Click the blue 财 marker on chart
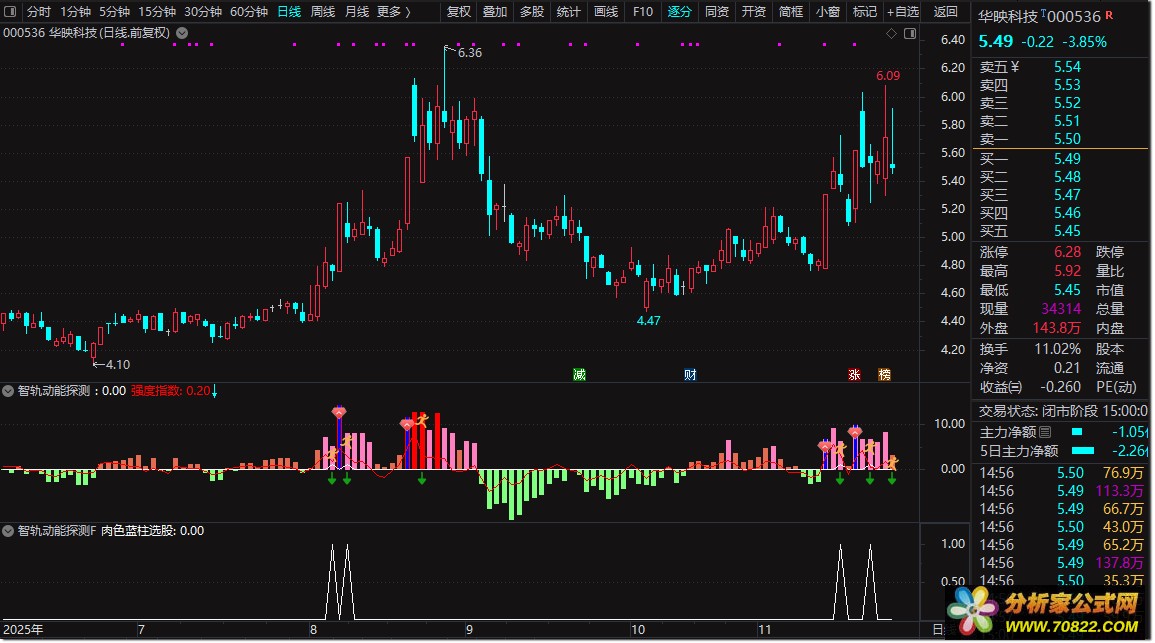Image resolution: width=1155 pixels, height=643 pixels. 690,375
